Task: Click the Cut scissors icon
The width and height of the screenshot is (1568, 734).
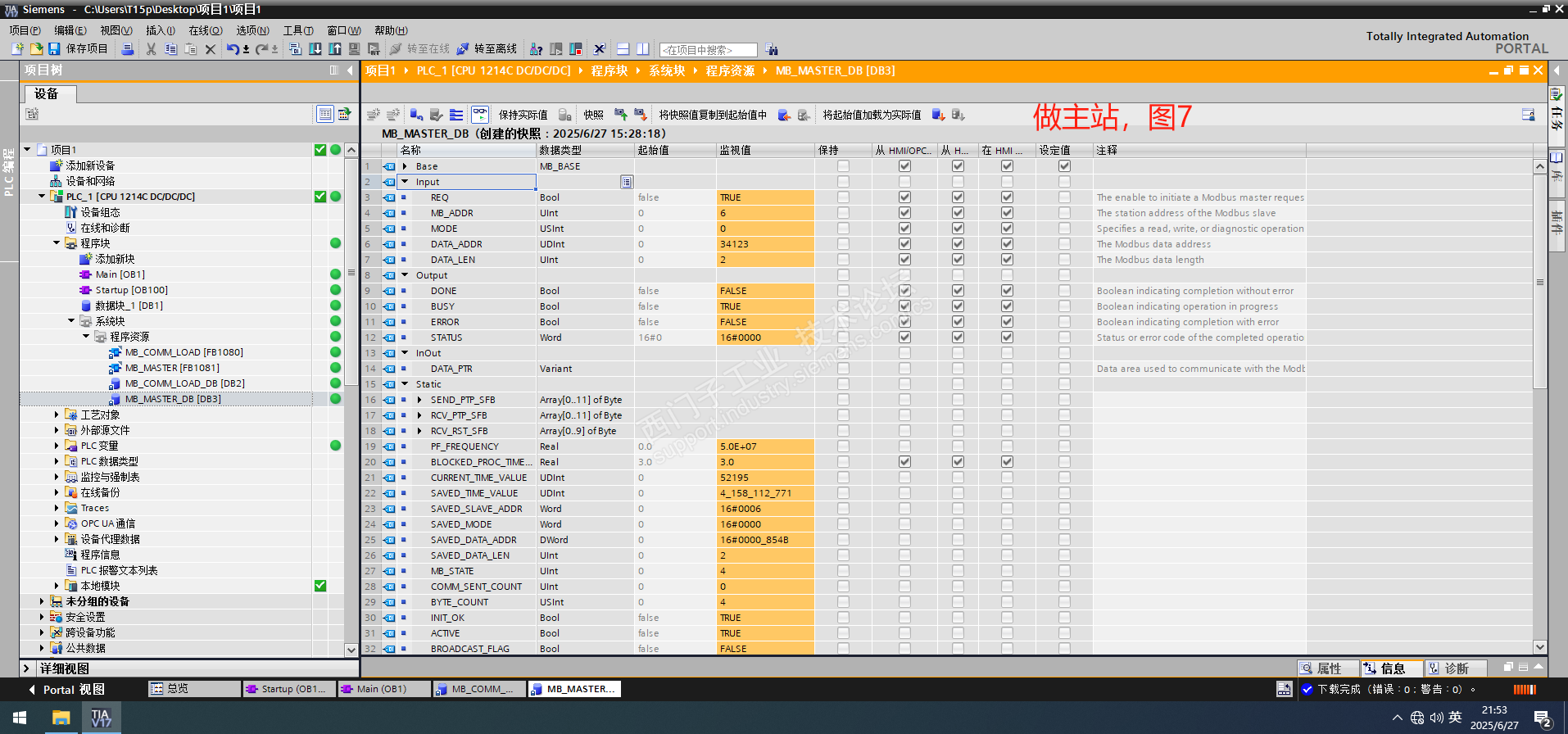Action: point(151,49)
